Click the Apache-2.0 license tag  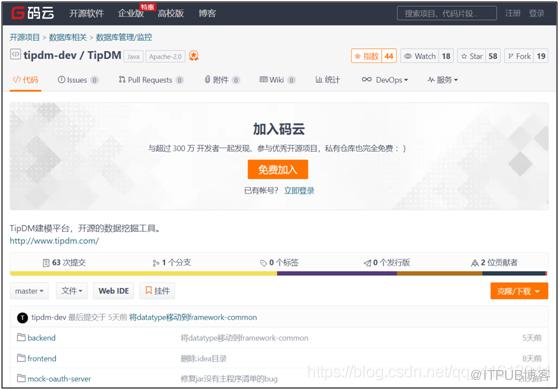pyautogui.click(x=165, y=56)
